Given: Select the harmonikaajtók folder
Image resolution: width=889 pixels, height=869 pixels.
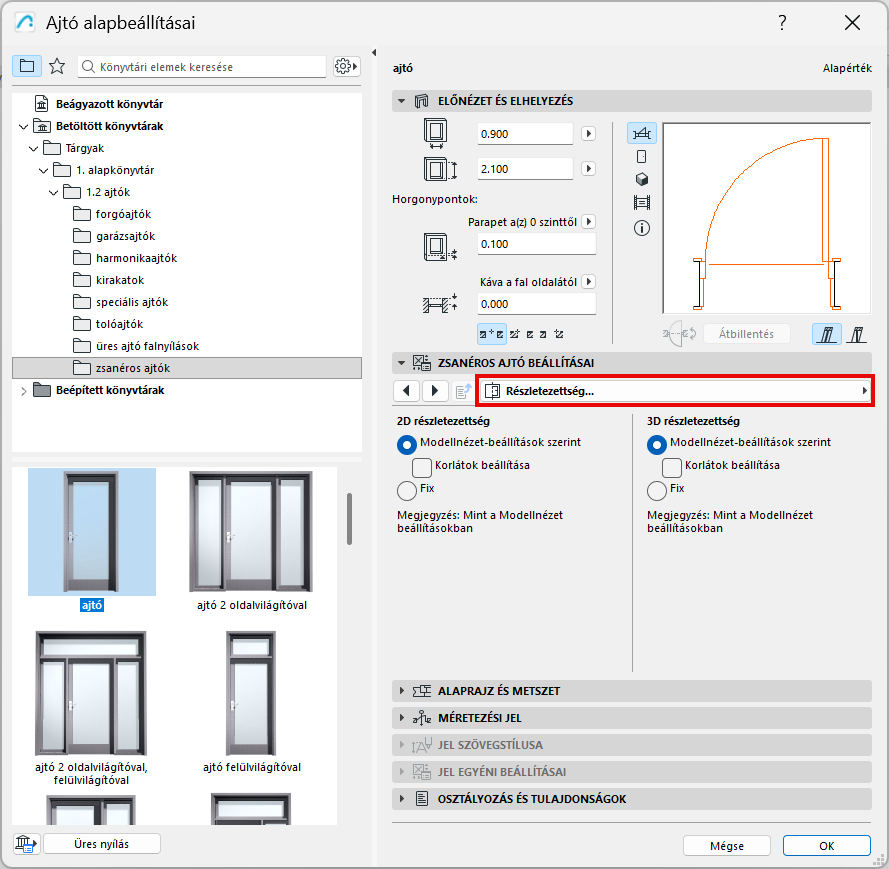Looking at the screenshot, I should point(136,258).
